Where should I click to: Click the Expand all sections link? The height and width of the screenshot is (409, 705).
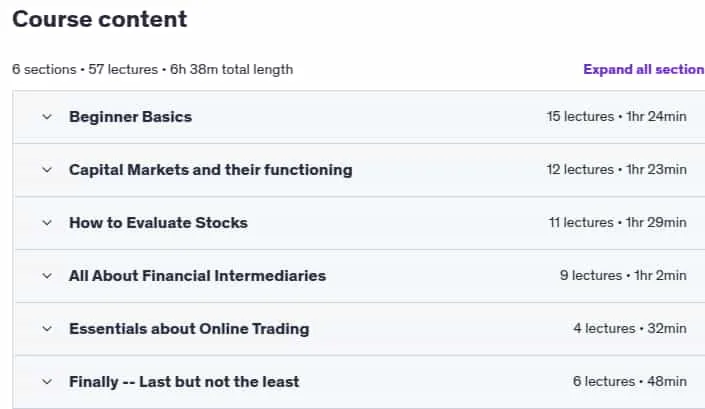(x=644, y=69)
